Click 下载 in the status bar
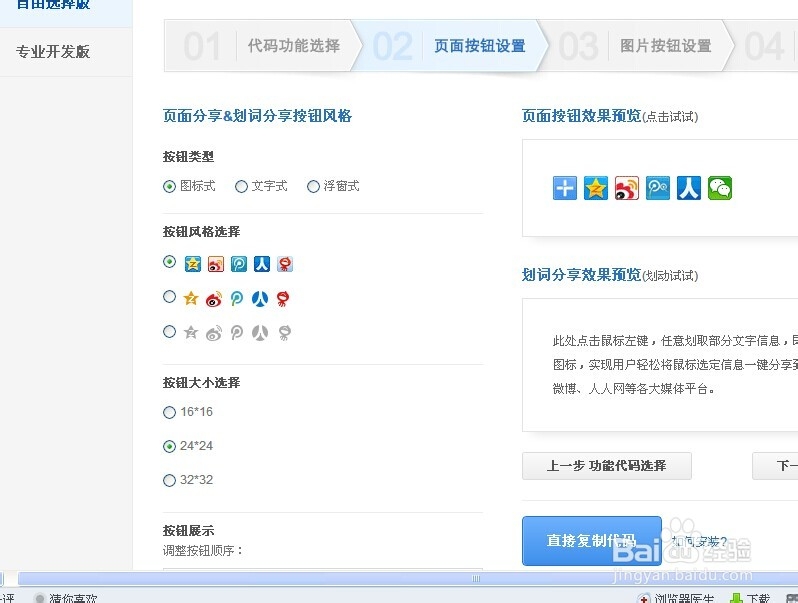Screen dimensions: 798x603 click(x=757, y=598)
